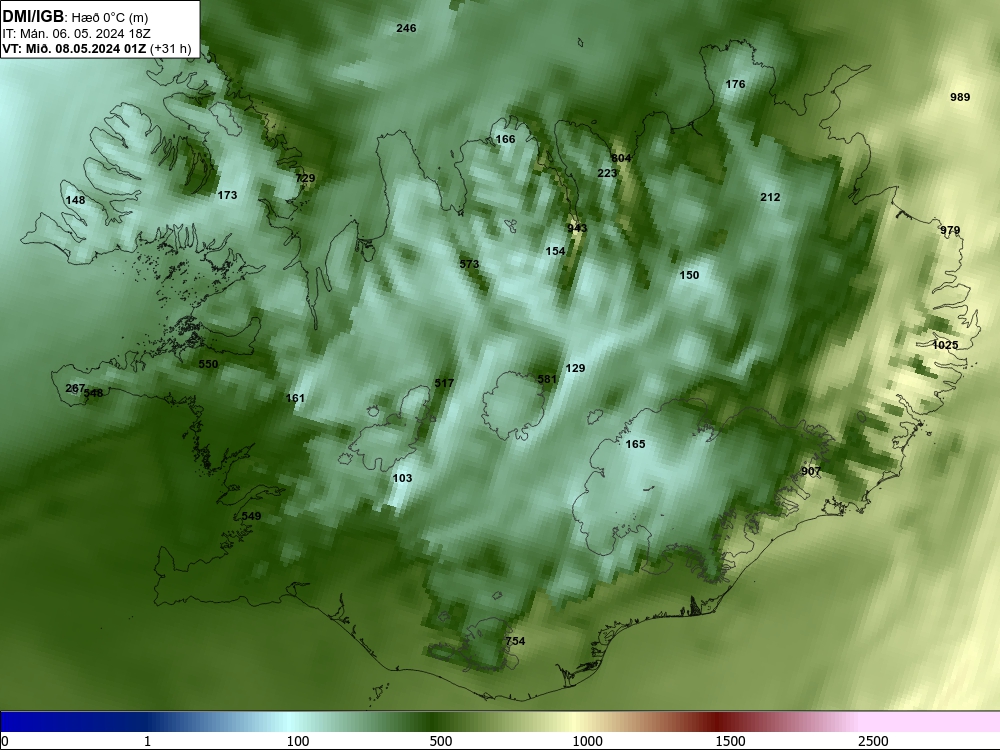Click the map value 581
The height and width of the screenshot is (750, 1000).
point(547,379)
